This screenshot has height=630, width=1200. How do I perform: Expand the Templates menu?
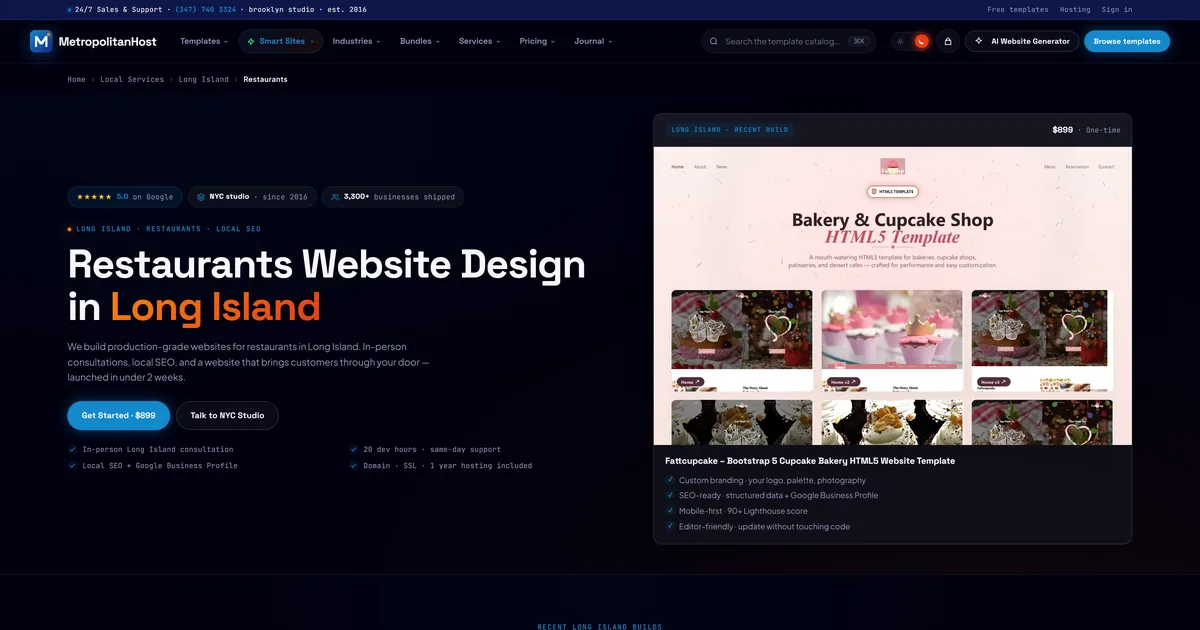pos(204,41)
